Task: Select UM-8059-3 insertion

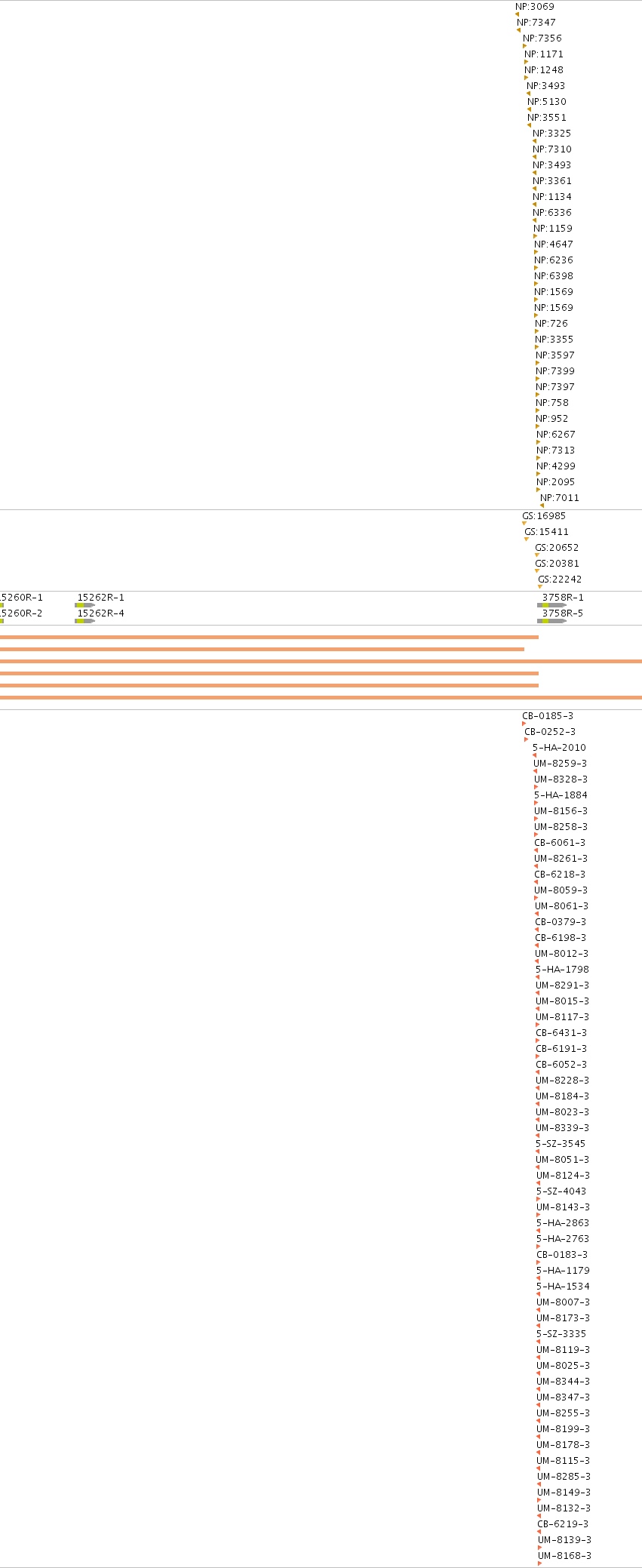Action: click(561, 890)
